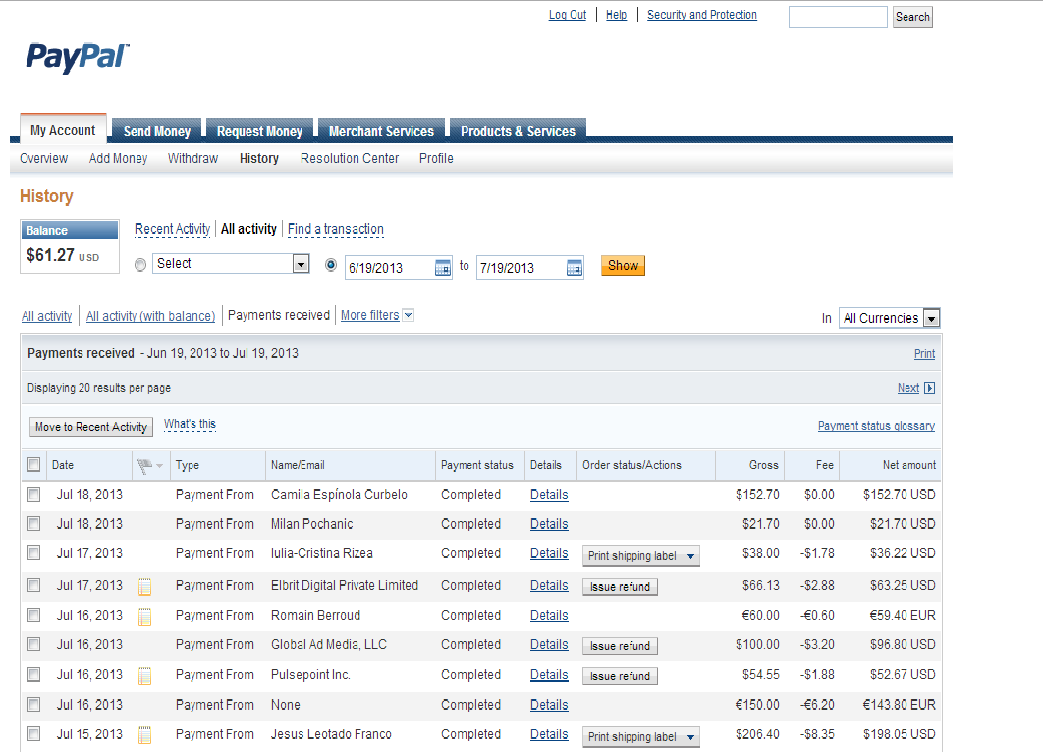1043x752 pixels.
Task: Check the Iulia-Cristina Rizea payment row
Action: click(33, 553)
